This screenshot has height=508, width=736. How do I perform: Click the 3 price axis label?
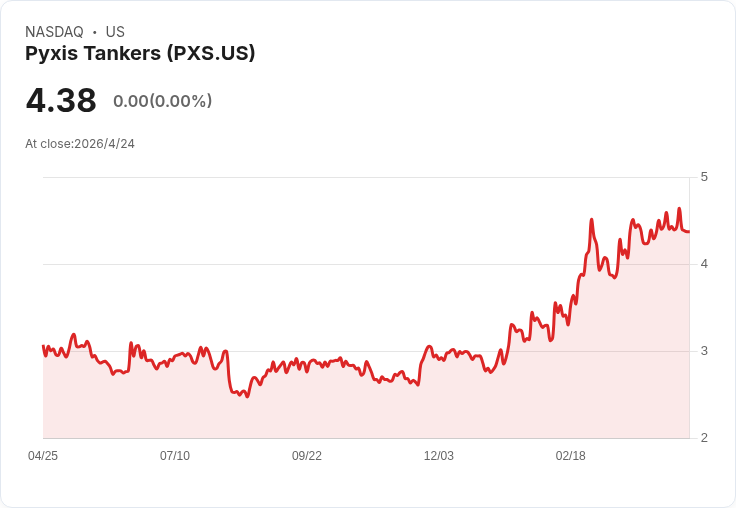click(x=704, y=351)
